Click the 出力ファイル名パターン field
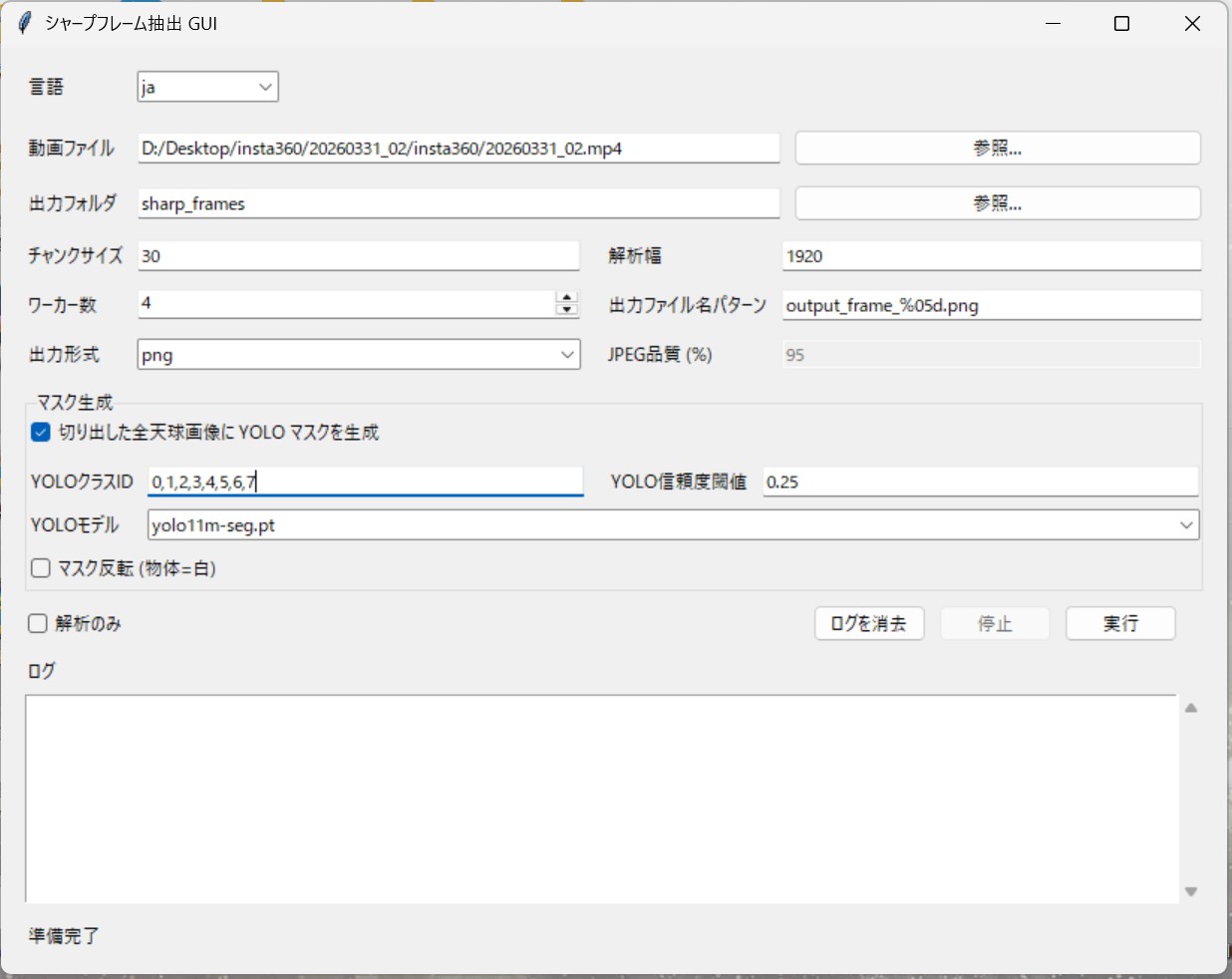The width and height of the screenshot is (1232, 979). coord(992,305)
